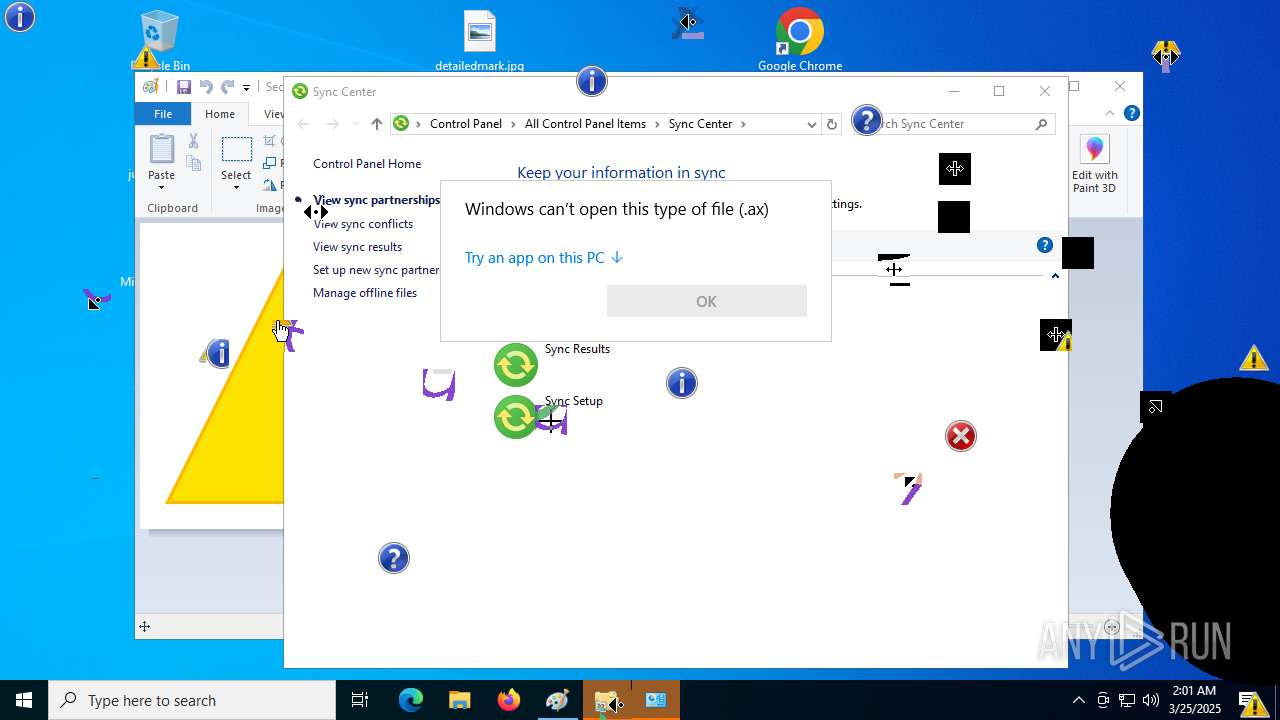
Task: Click the Sync Center title bar icon
Action: coord(299,91)
